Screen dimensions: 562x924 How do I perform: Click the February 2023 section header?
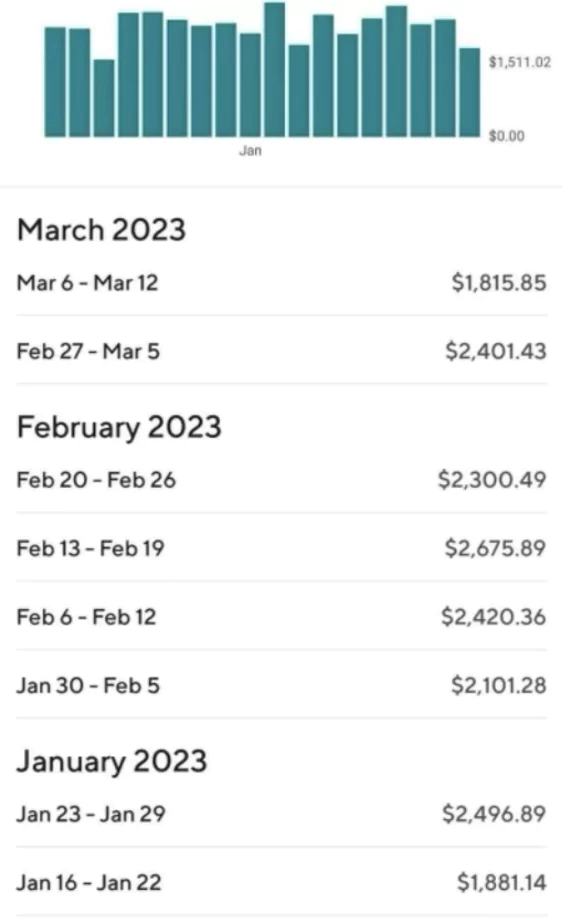click(119, 427)
